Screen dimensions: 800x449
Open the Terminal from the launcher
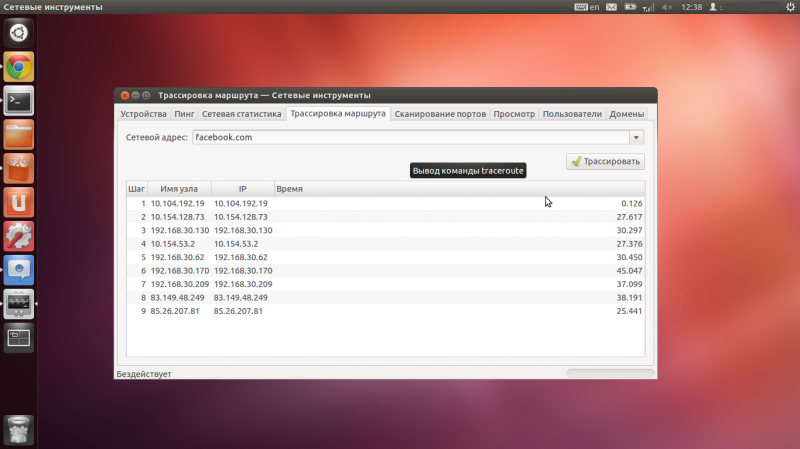pyautogui.click(x=19, y=101)
